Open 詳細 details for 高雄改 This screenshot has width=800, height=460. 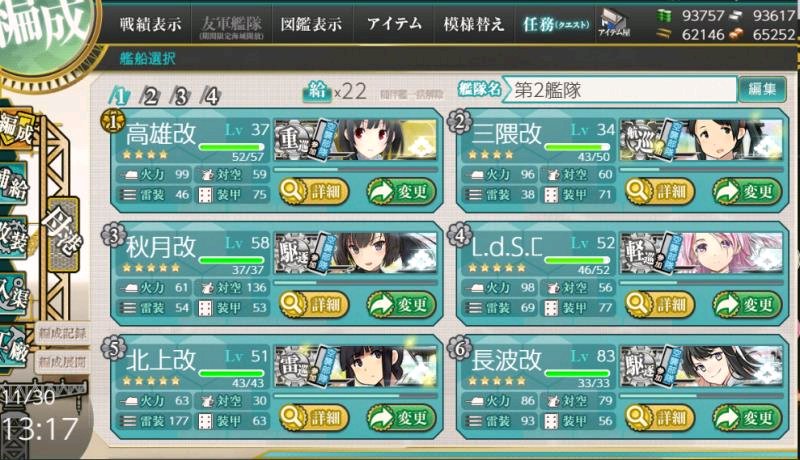314,192
